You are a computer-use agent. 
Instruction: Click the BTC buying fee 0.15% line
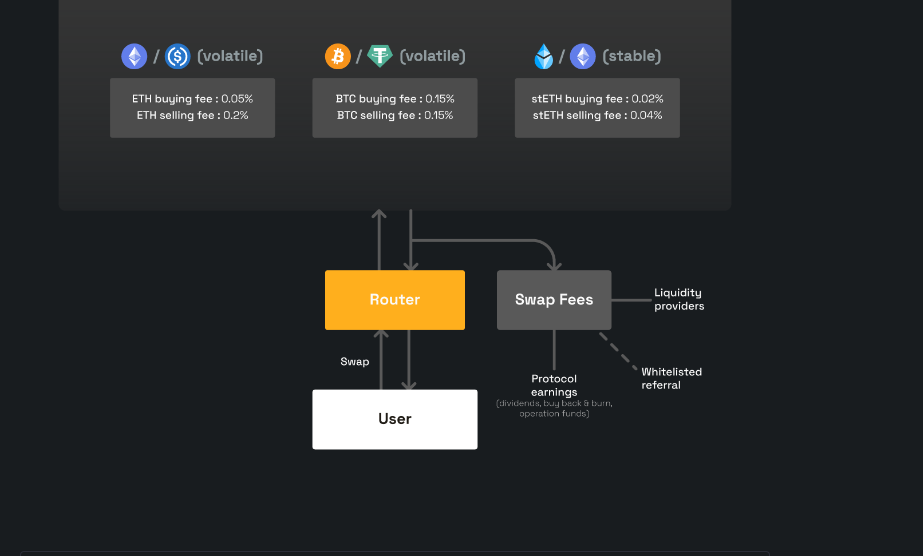pos(395,99)
